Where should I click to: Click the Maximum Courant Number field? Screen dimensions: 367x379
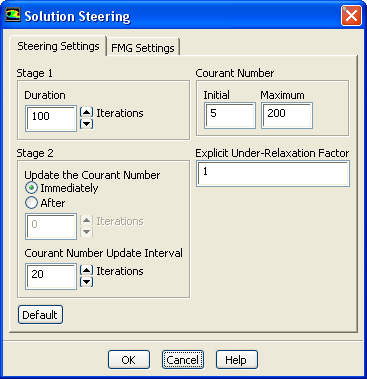tap(287, 115)
